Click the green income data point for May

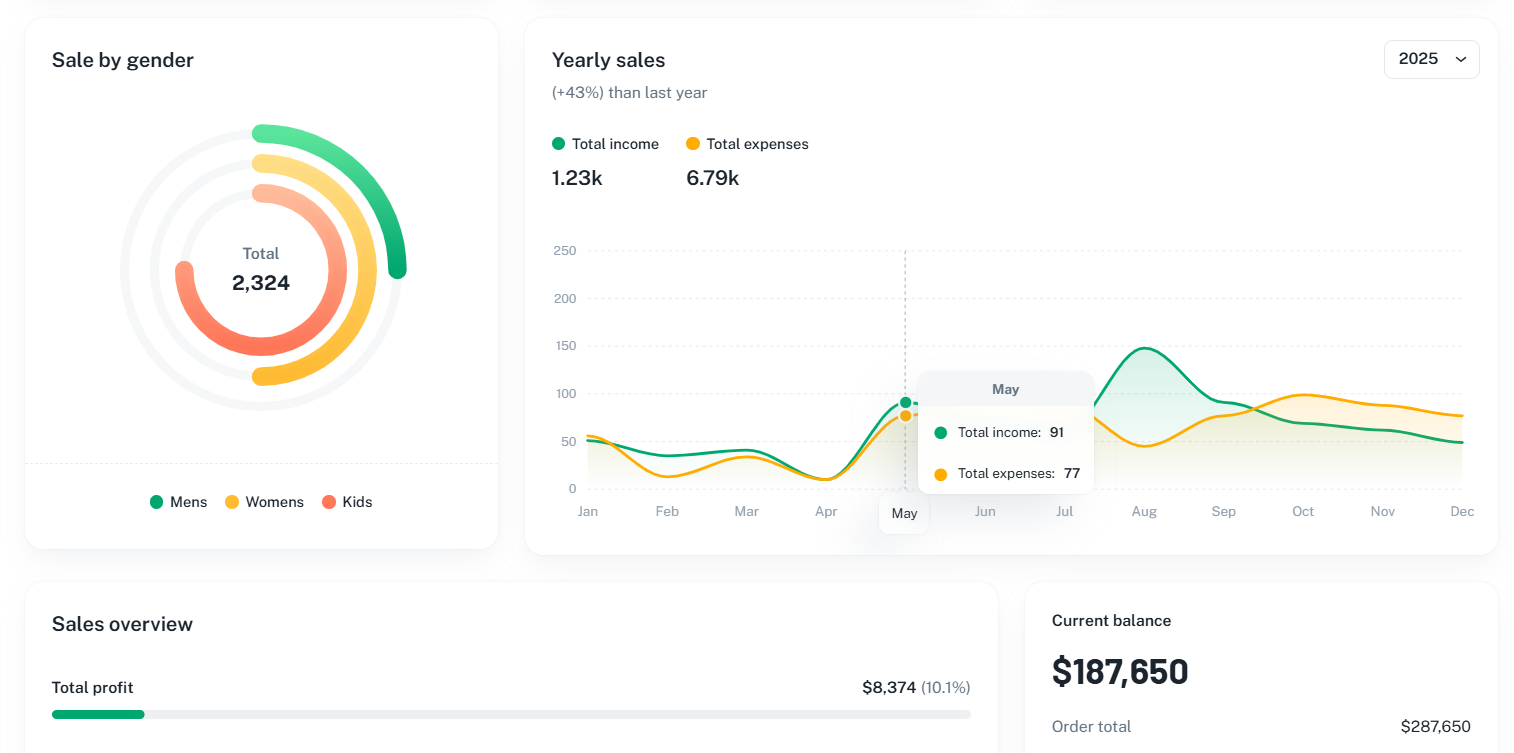click(905, 402)
